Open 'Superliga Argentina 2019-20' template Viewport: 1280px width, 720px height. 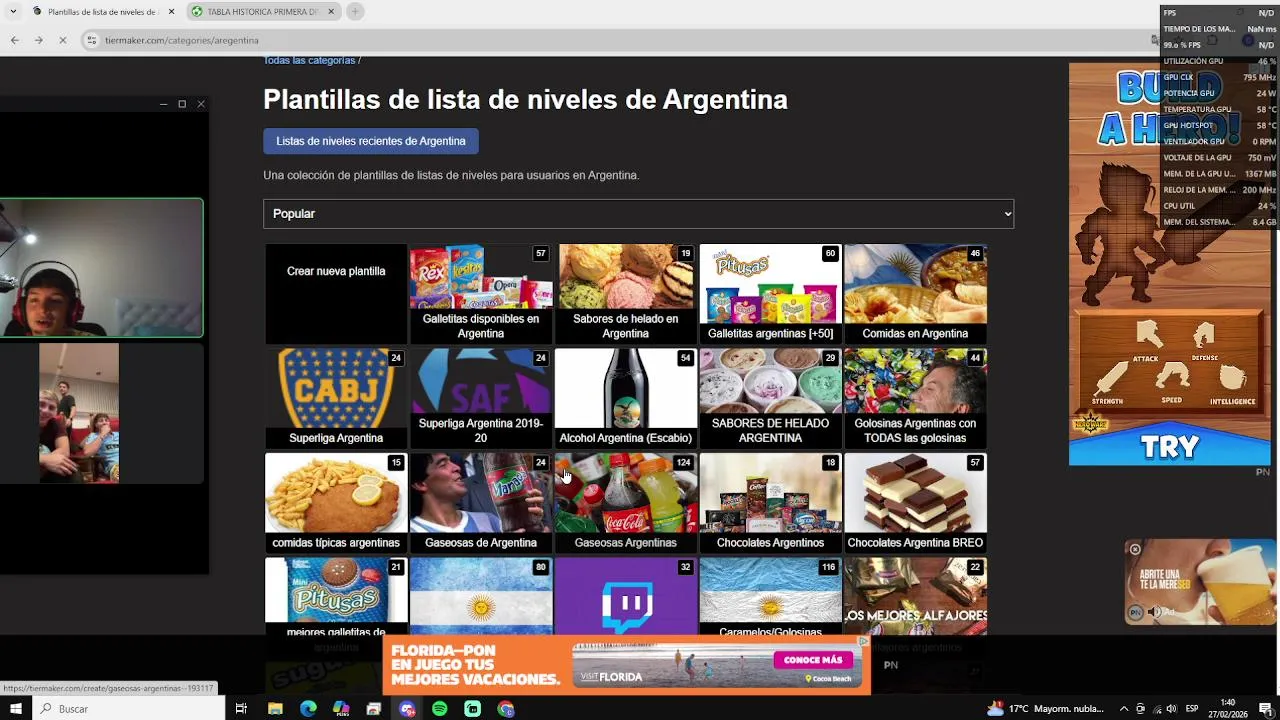pyautogui.click(x=481, y=398)
